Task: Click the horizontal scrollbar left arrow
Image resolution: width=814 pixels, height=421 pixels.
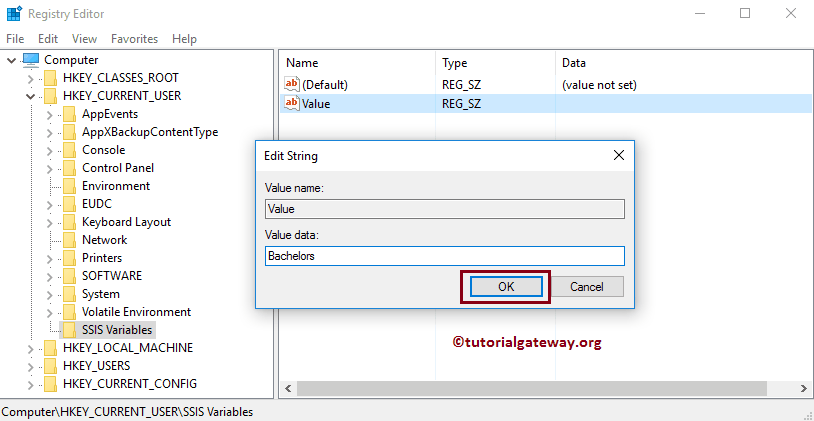Action: (x=288, y=388)
